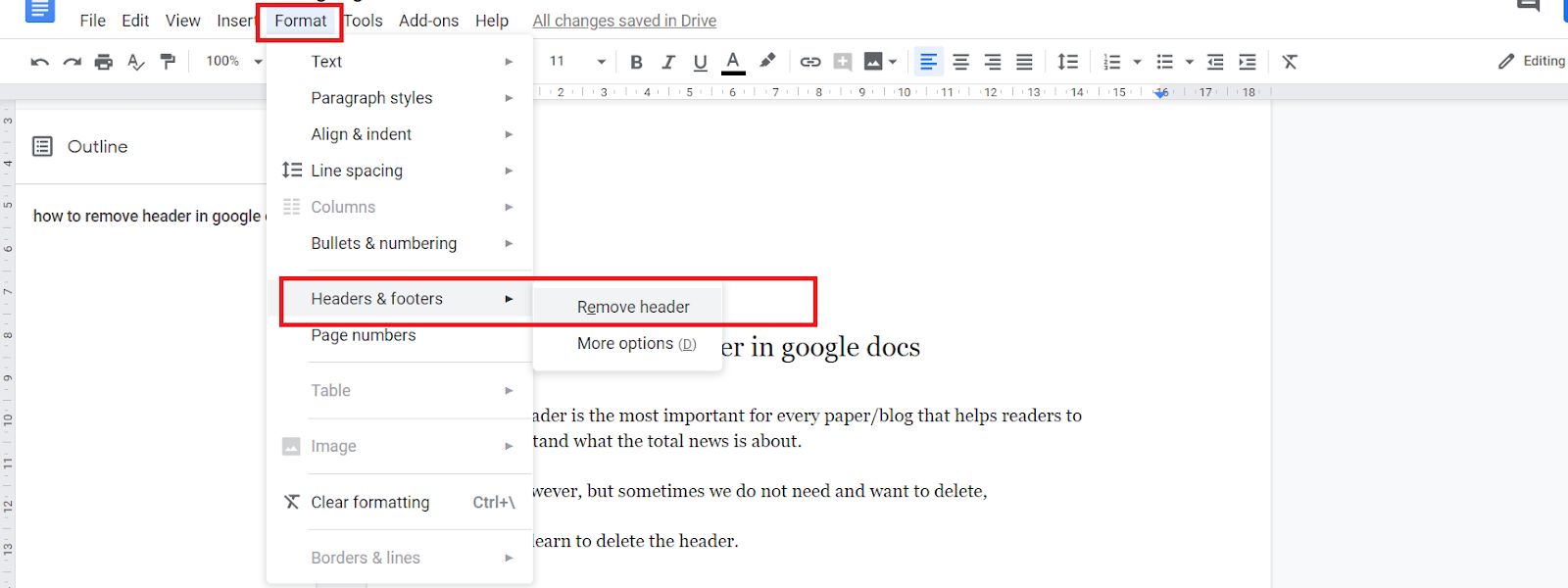Add a comment with plus icon
This screenshot has height=588, width=1568.
point(842,62)
